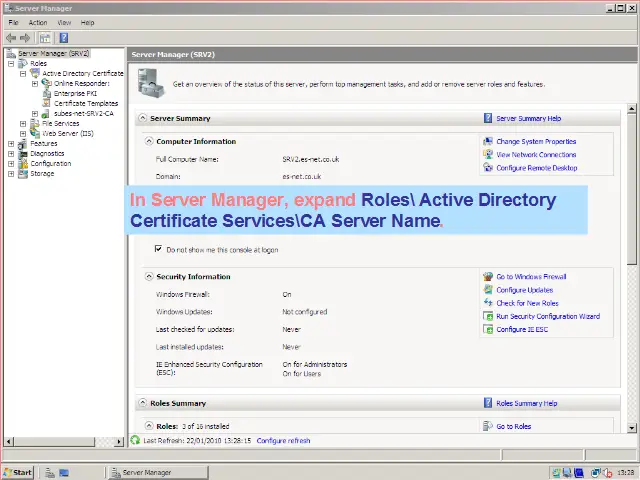Click the Server Summary Help icon
Image resolution: width=640 pixels, height=480 pixels.
(x=488, y=118)
